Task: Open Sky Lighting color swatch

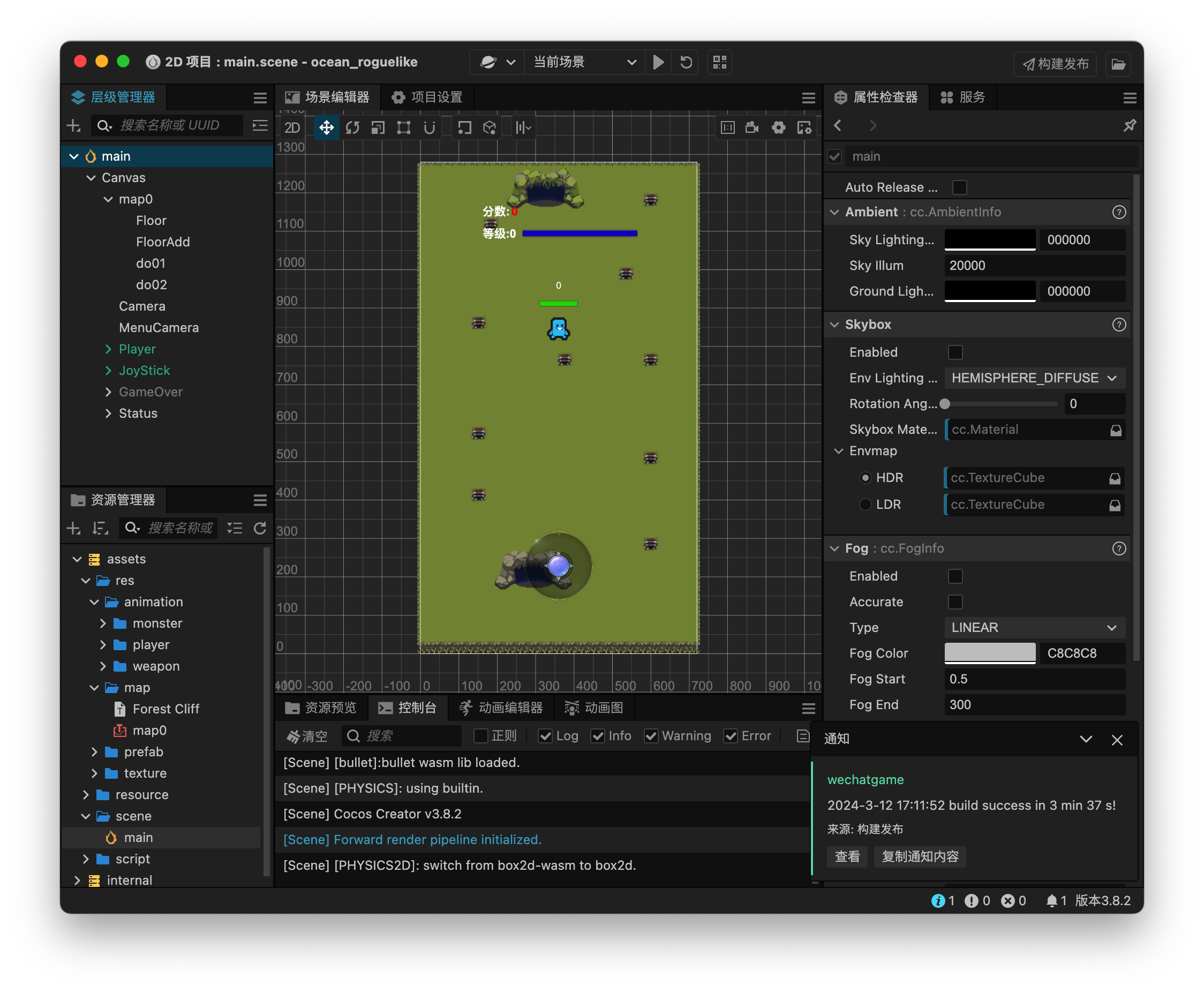Action: [x=990, y=239]
